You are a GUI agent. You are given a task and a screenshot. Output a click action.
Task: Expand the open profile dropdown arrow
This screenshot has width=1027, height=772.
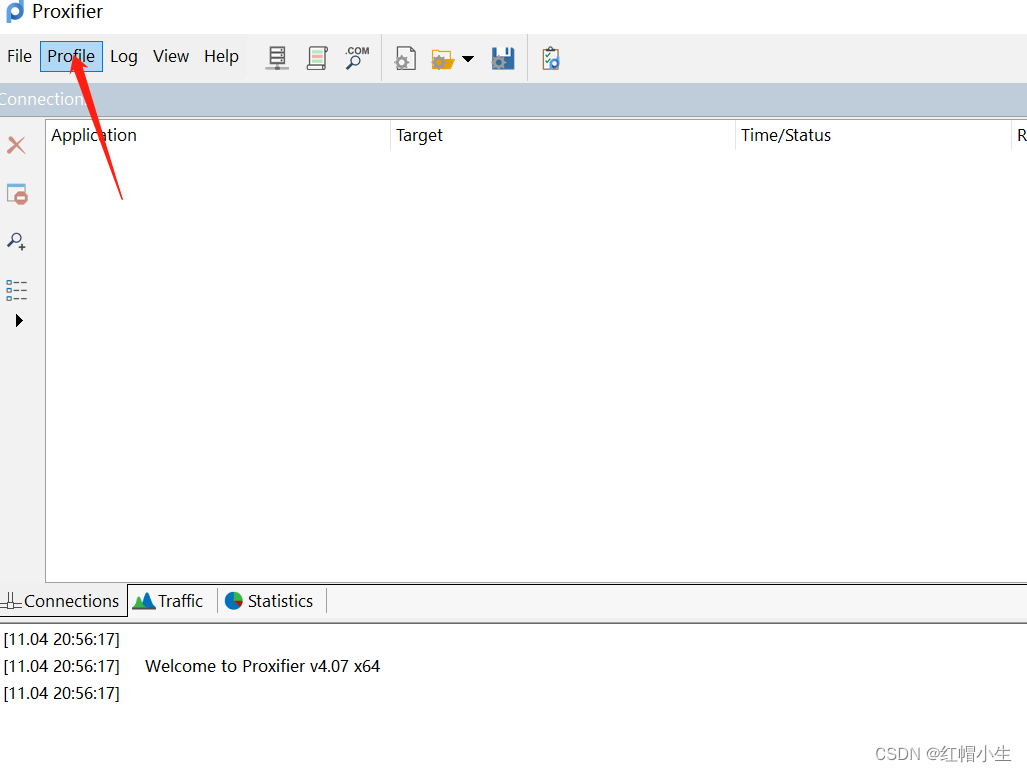(468, 59)
